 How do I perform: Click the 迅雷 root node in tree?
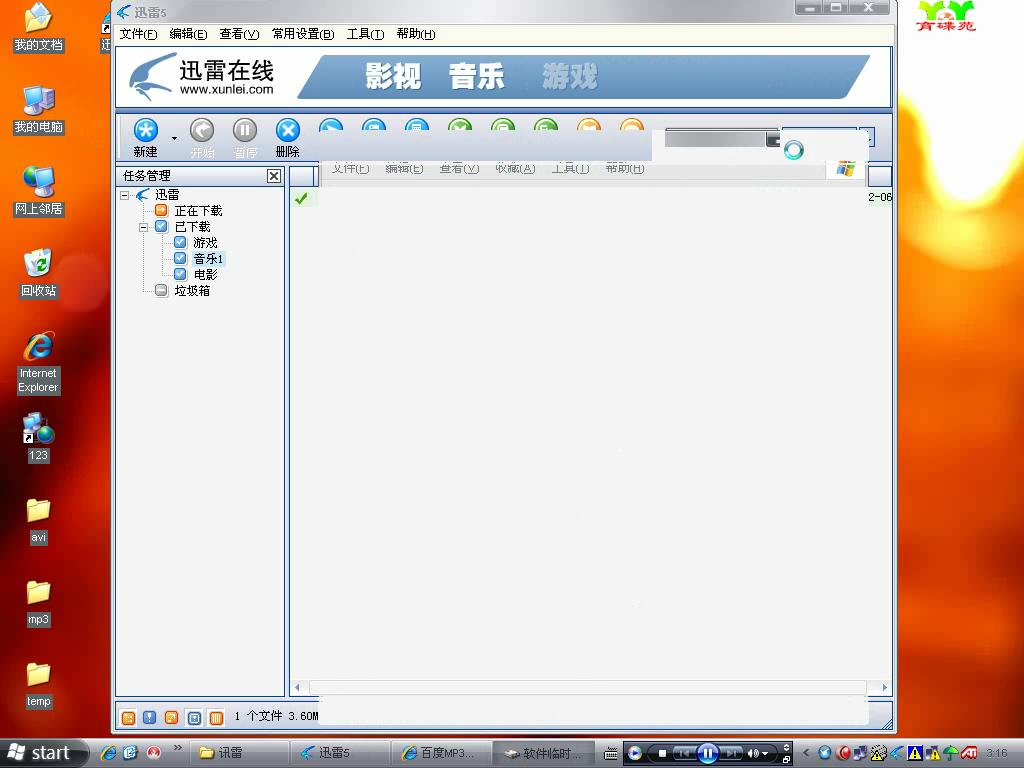[x=167, y=195]
